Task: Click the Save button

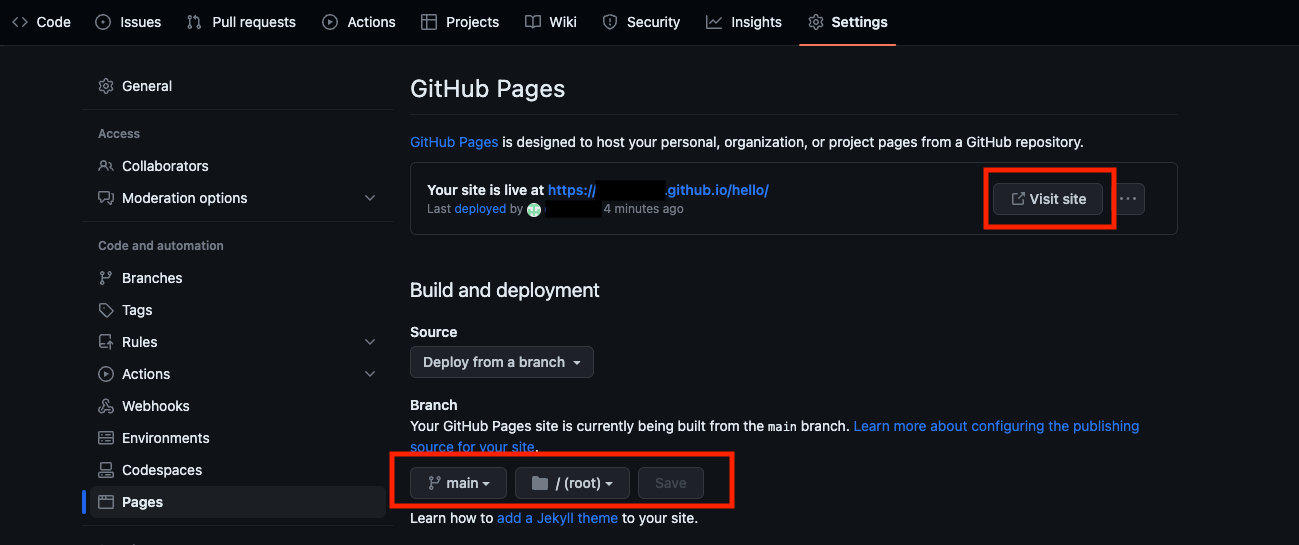Action: point(670,483)
